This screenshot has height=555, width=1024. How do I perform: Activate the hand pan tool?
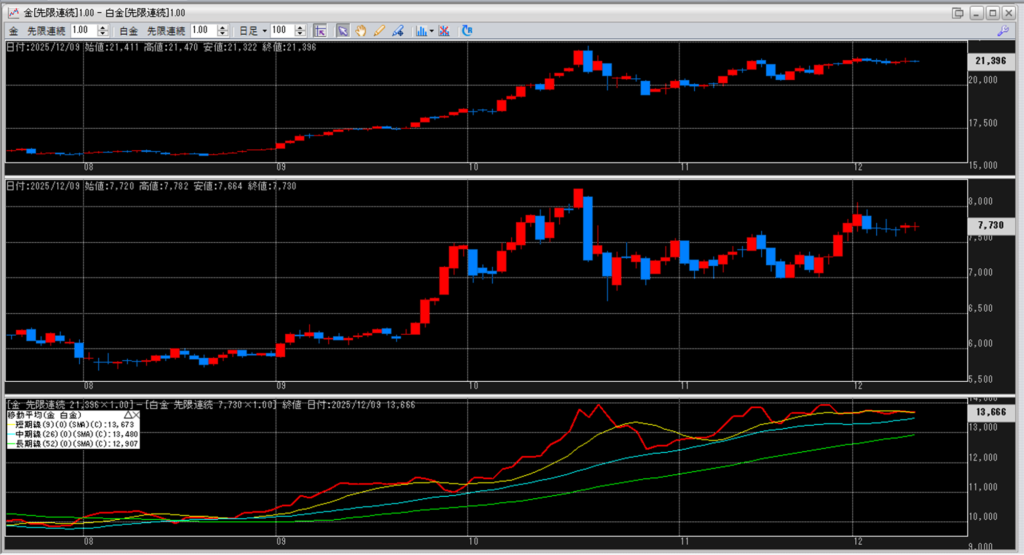click(x=361, y=31)
